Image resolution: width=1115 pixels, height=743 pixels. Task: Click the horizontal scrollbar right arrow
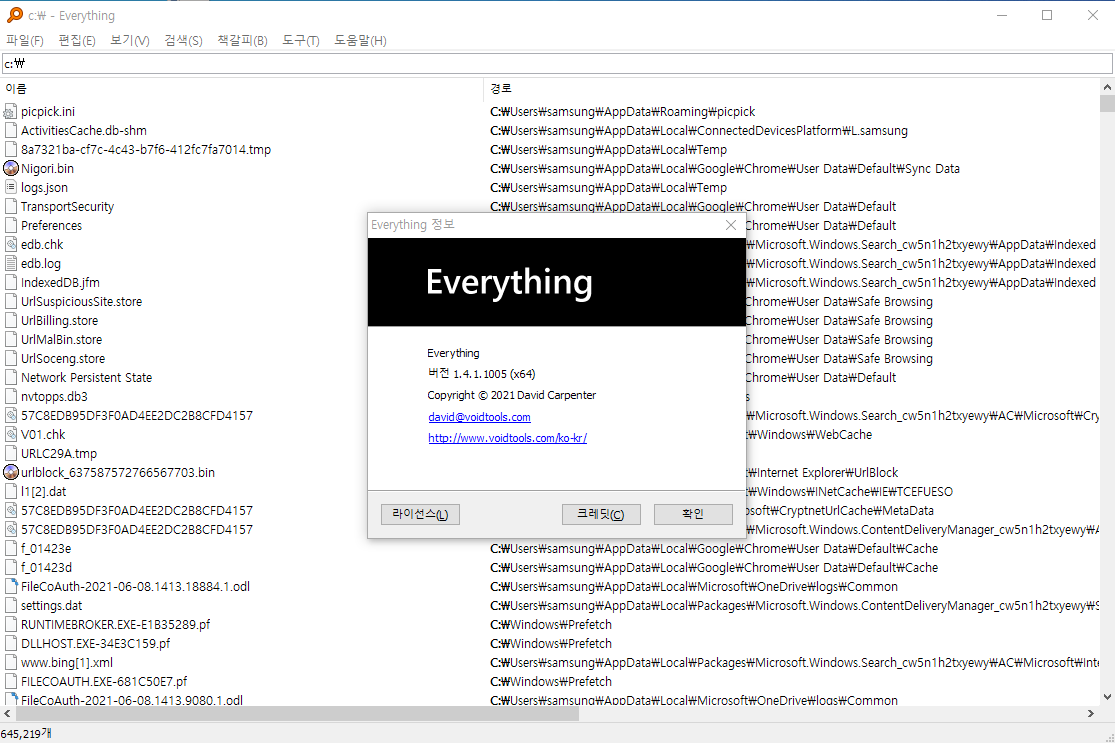click(x=1091, y=713)
